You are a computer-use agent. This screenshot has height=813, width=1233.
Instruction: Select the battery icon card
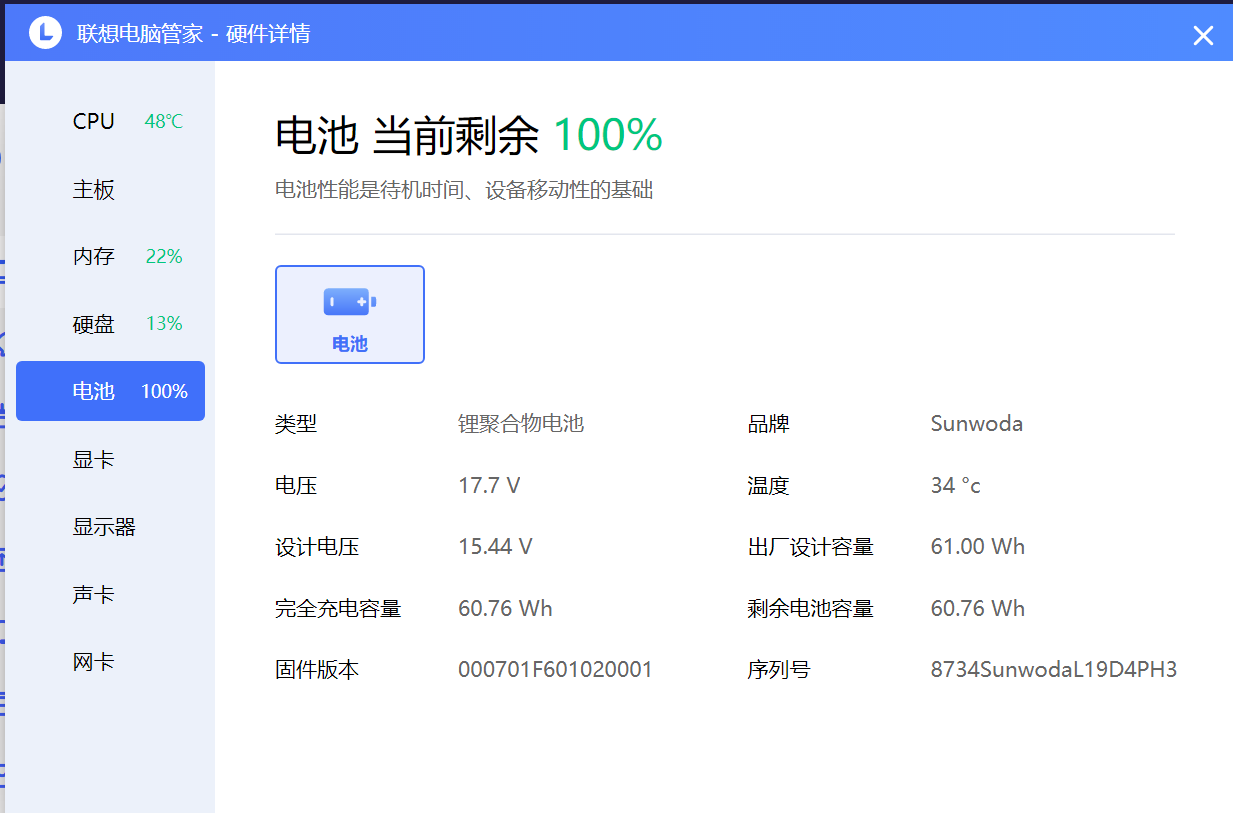tap(350, 314)
